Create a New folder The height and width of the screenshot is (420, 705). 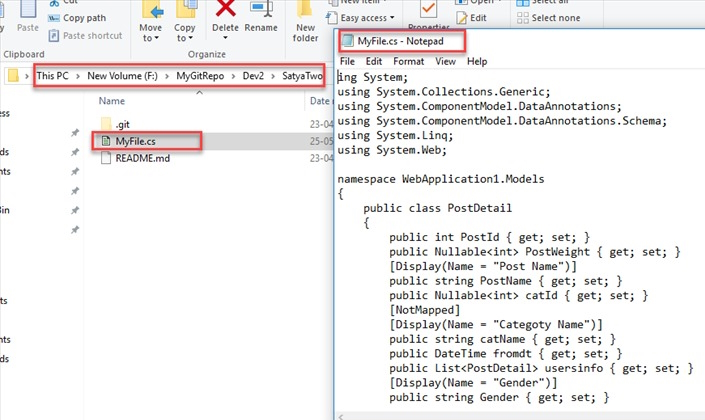tap(305, 22)
